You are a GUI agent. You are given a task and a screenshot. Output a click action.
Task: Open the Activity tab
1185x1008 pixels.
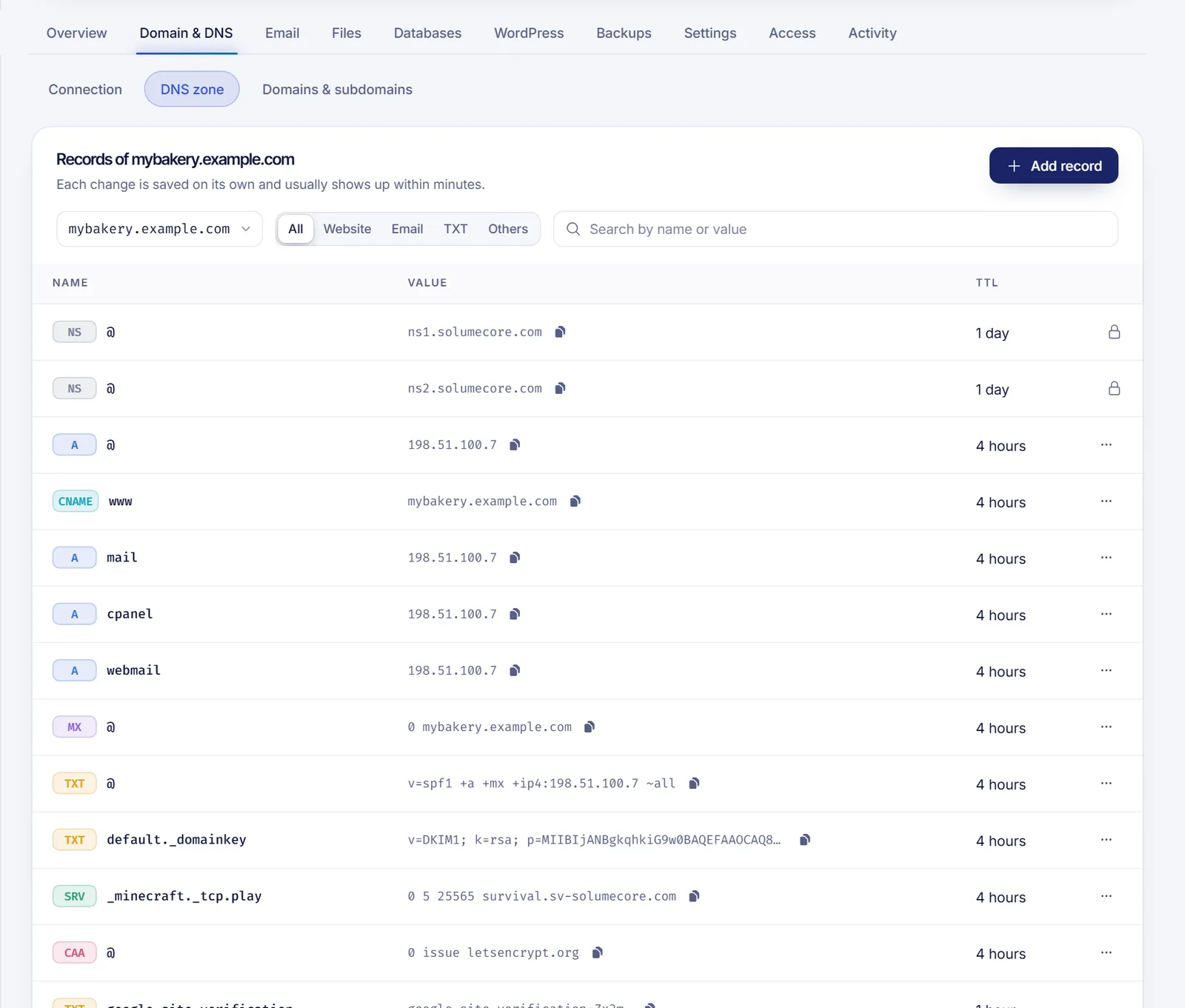tap(872, 33)
